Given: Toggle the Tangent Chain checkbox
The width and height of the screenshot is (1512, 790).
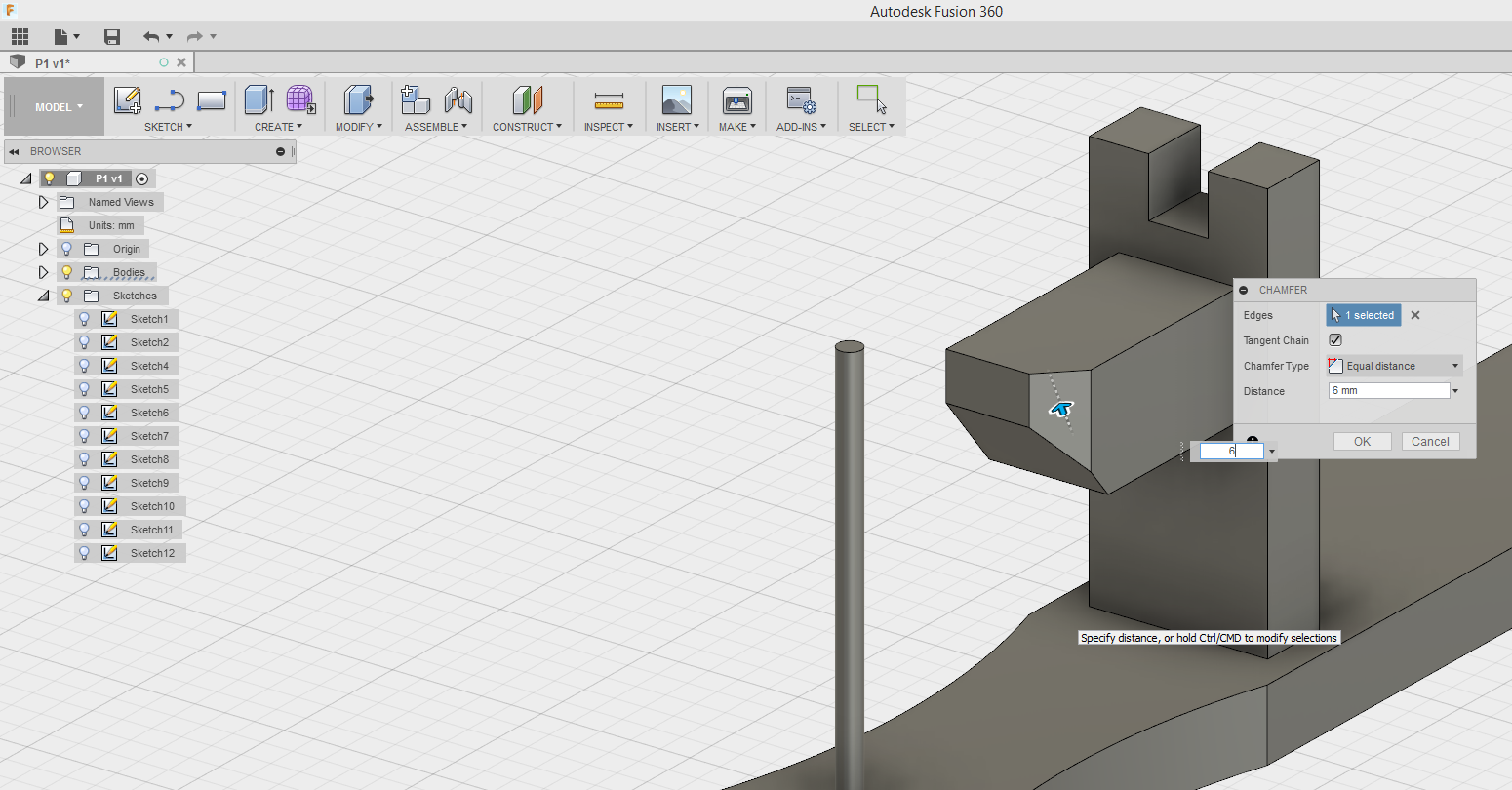Looking at the screenshot, I should pyautogui.click(x=1335, y=340).
